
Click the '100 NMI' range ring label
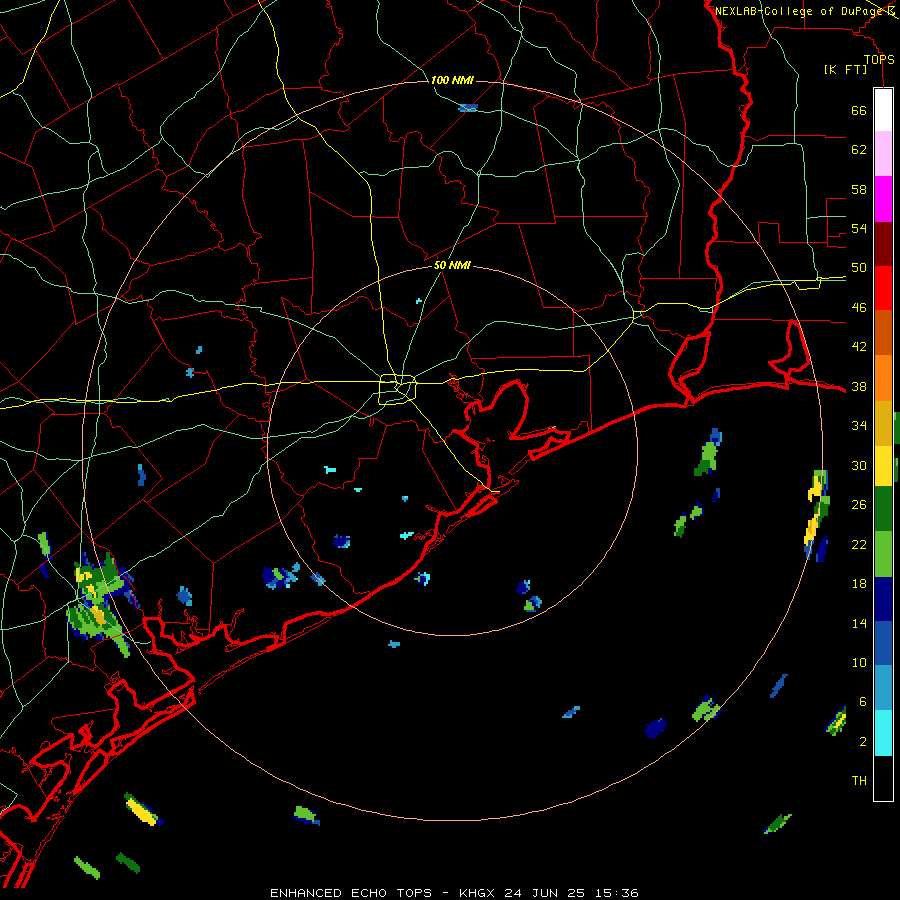452,80
